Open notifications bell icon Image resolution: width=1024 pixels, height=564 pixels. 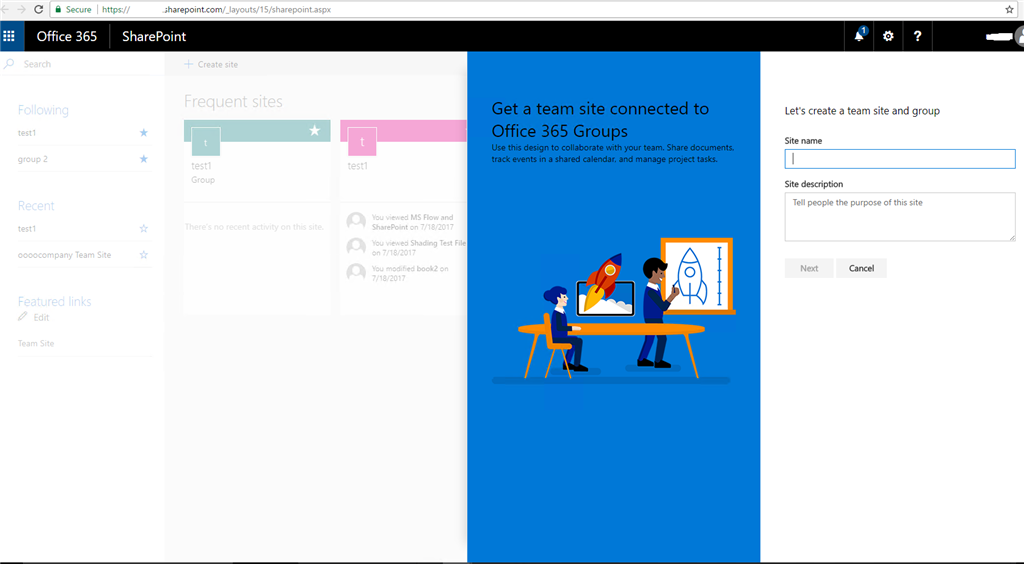click(x=859, y=36)
